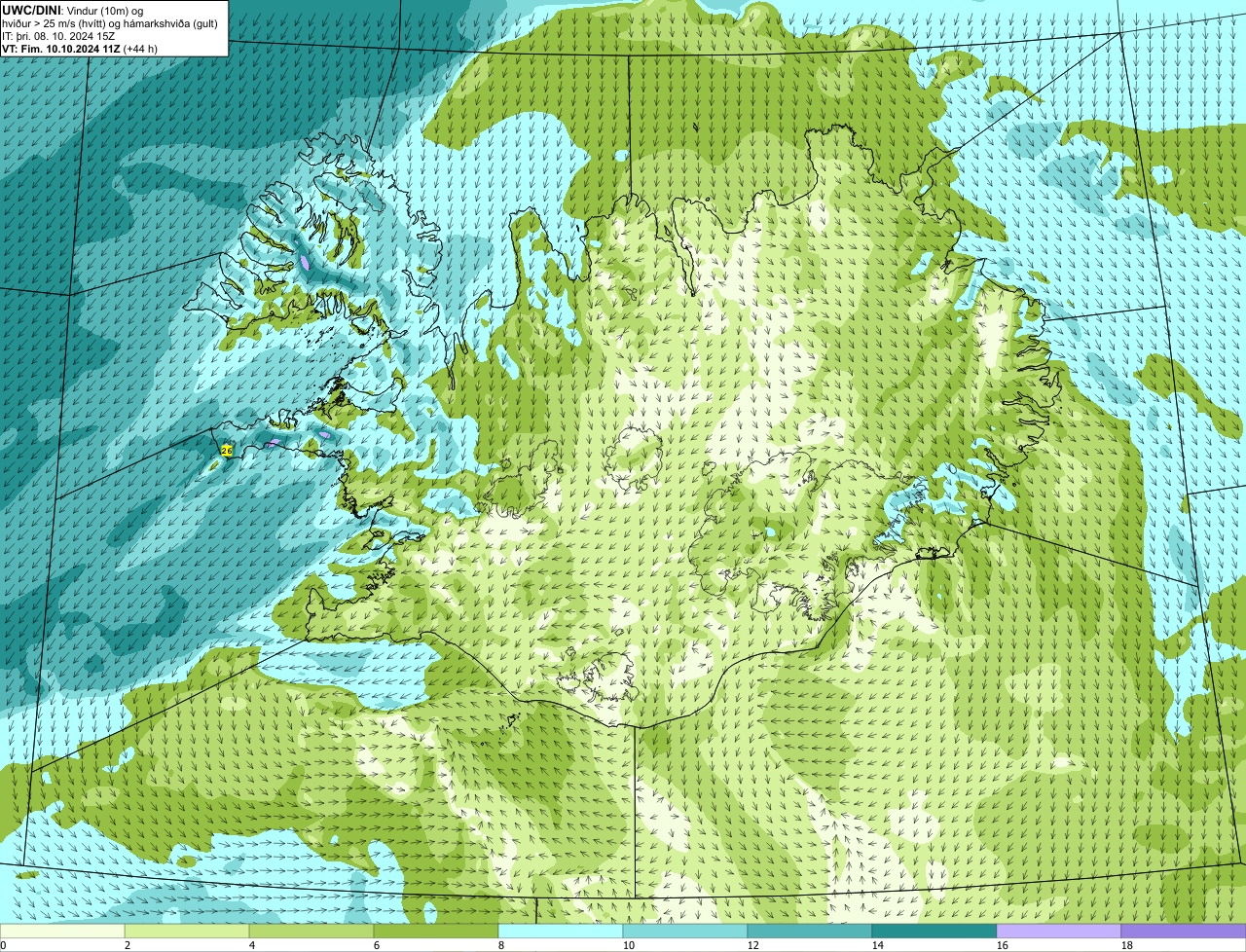Click the legend scale label '12'
Image resolution: width=1246 pixels, height=952 pixels.
753,945
